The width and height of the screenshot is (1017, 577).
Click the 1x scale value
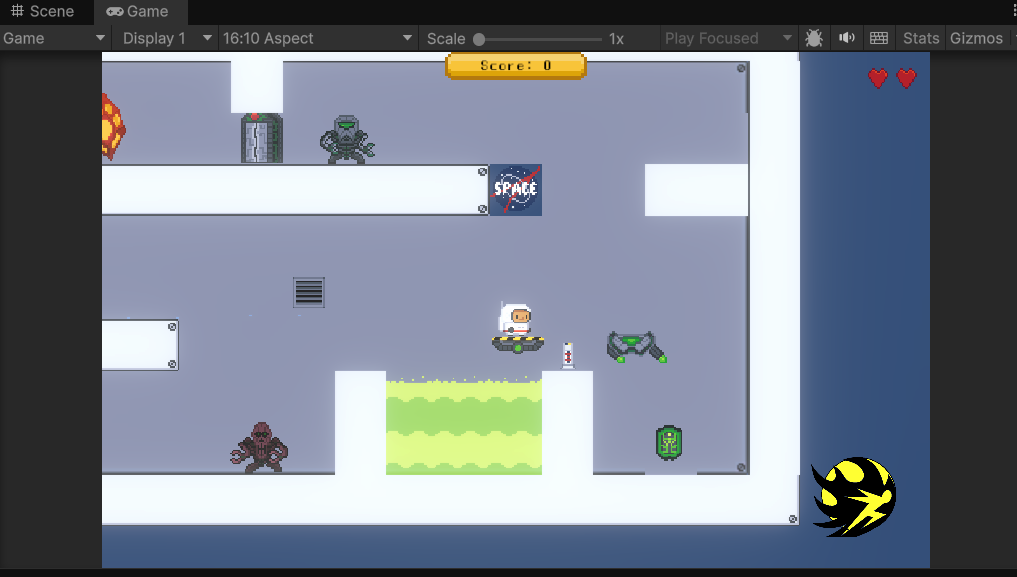point(616,39)
